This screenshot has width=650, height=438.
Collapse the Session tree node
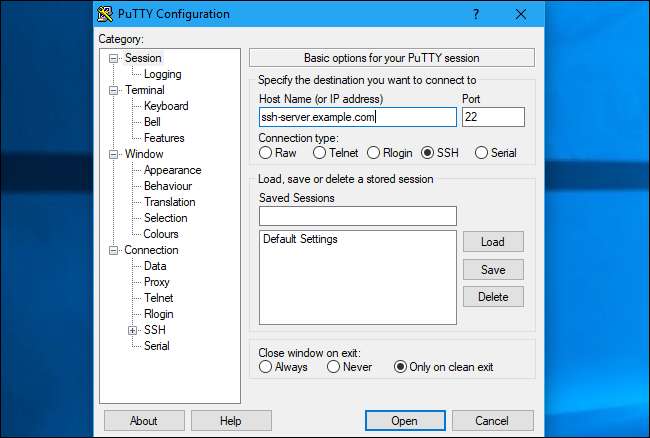click(x=115, y=58)
